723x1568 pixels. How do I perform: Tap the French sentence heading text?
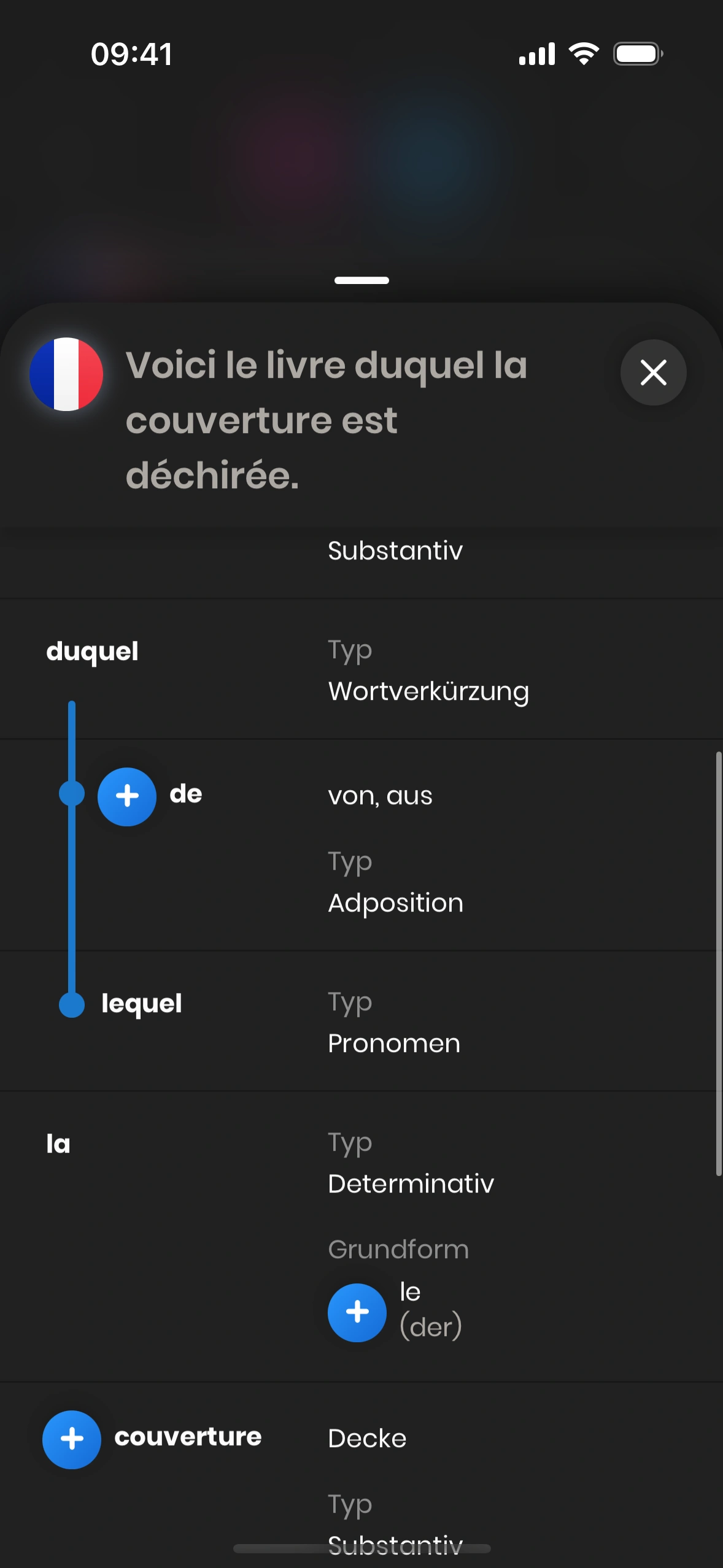[326, 420]
